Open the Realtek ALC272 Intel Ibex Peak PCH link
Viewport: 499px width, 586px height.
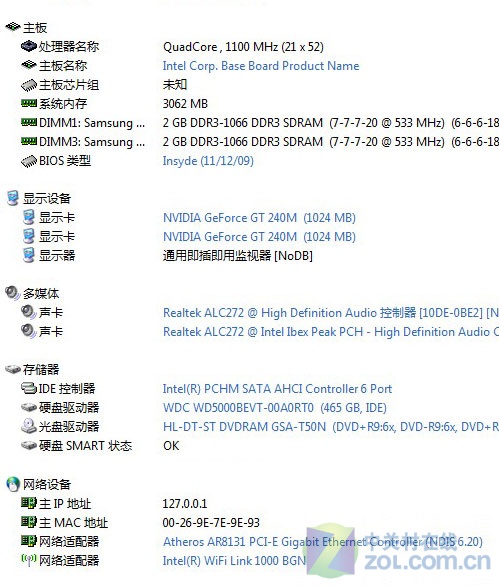tap(331, 332)
